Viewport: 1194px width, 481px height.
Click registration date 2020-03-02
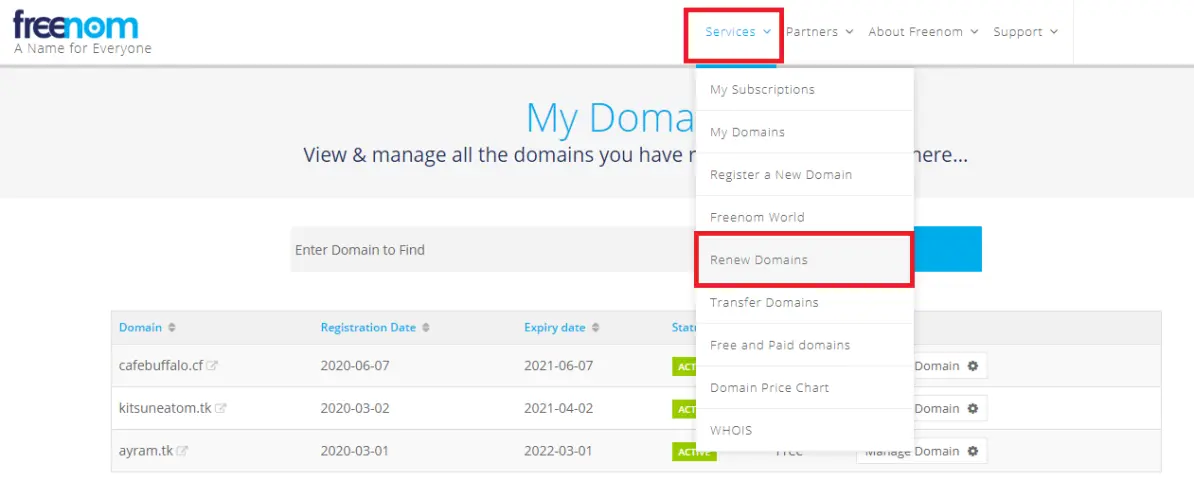click(x=355, y=408)
